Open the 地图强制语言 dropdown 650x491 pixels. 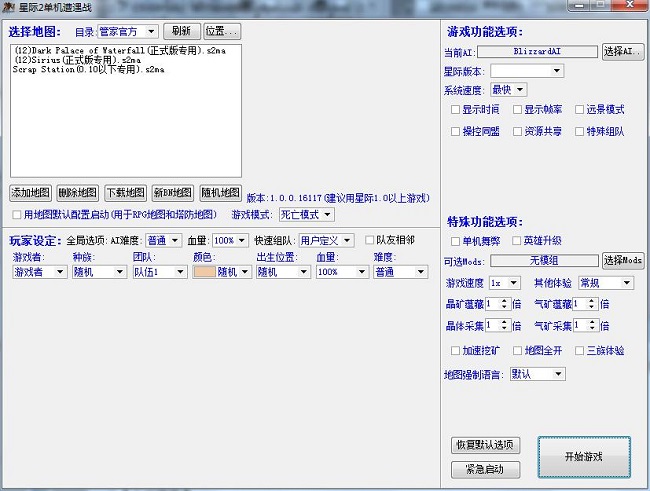tap(537, 374)
